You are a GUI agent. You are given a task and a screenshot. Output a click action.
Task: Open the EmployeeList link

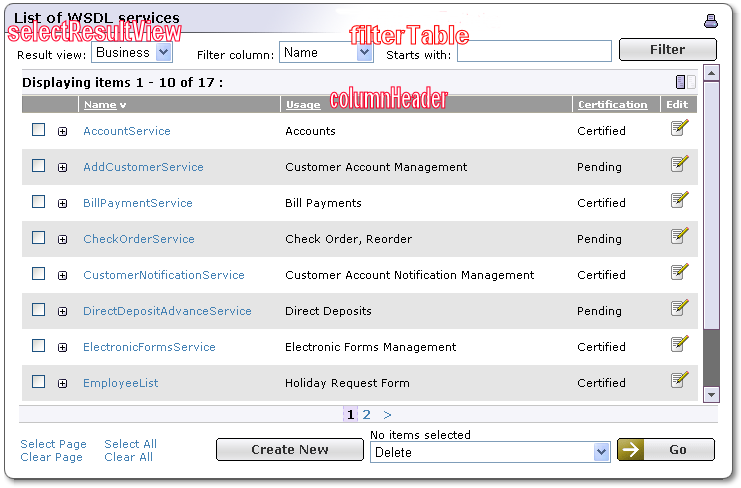point(121,383)
